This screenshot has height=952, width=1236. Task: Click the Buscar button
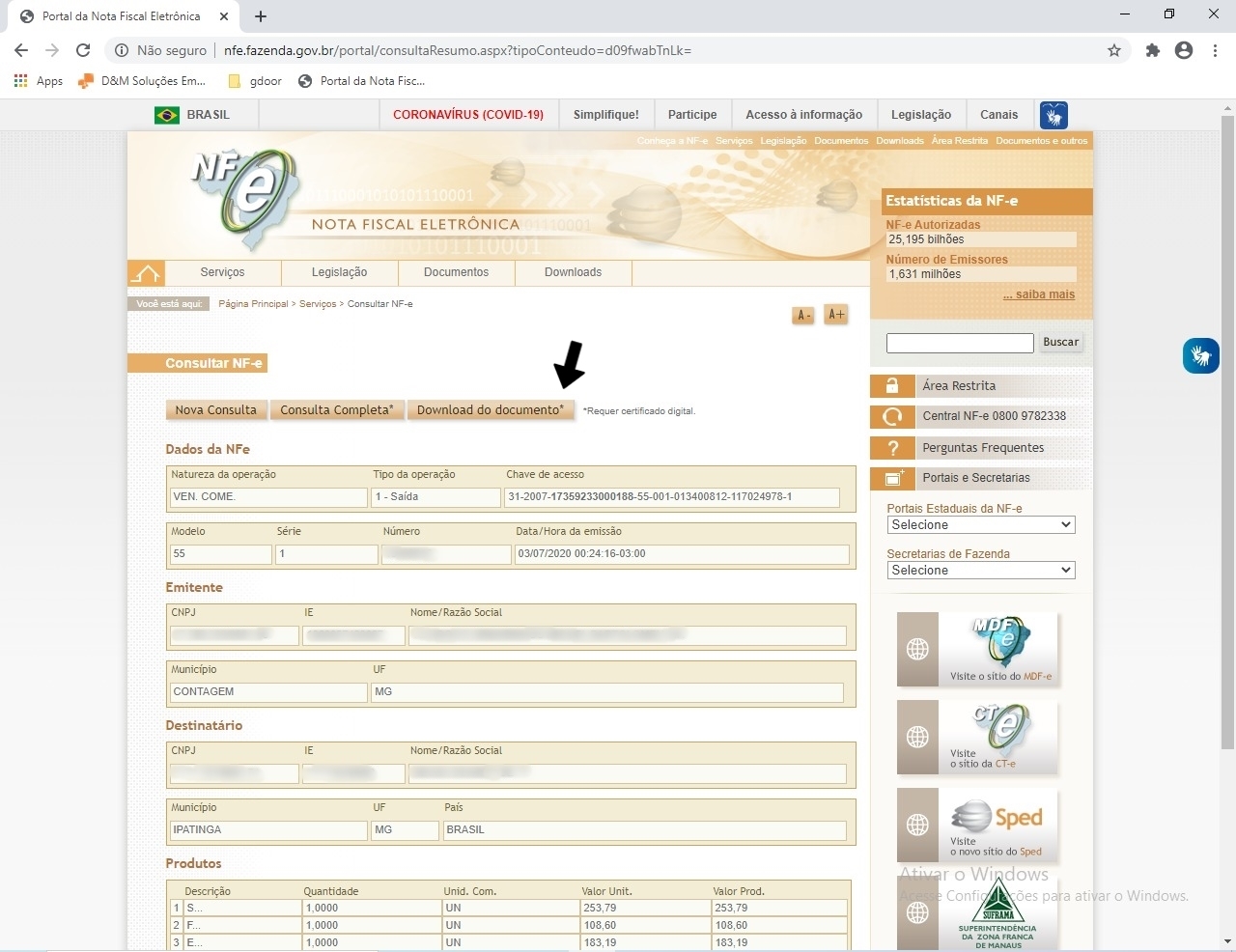pyautogui.click(x=1060, y=343)
